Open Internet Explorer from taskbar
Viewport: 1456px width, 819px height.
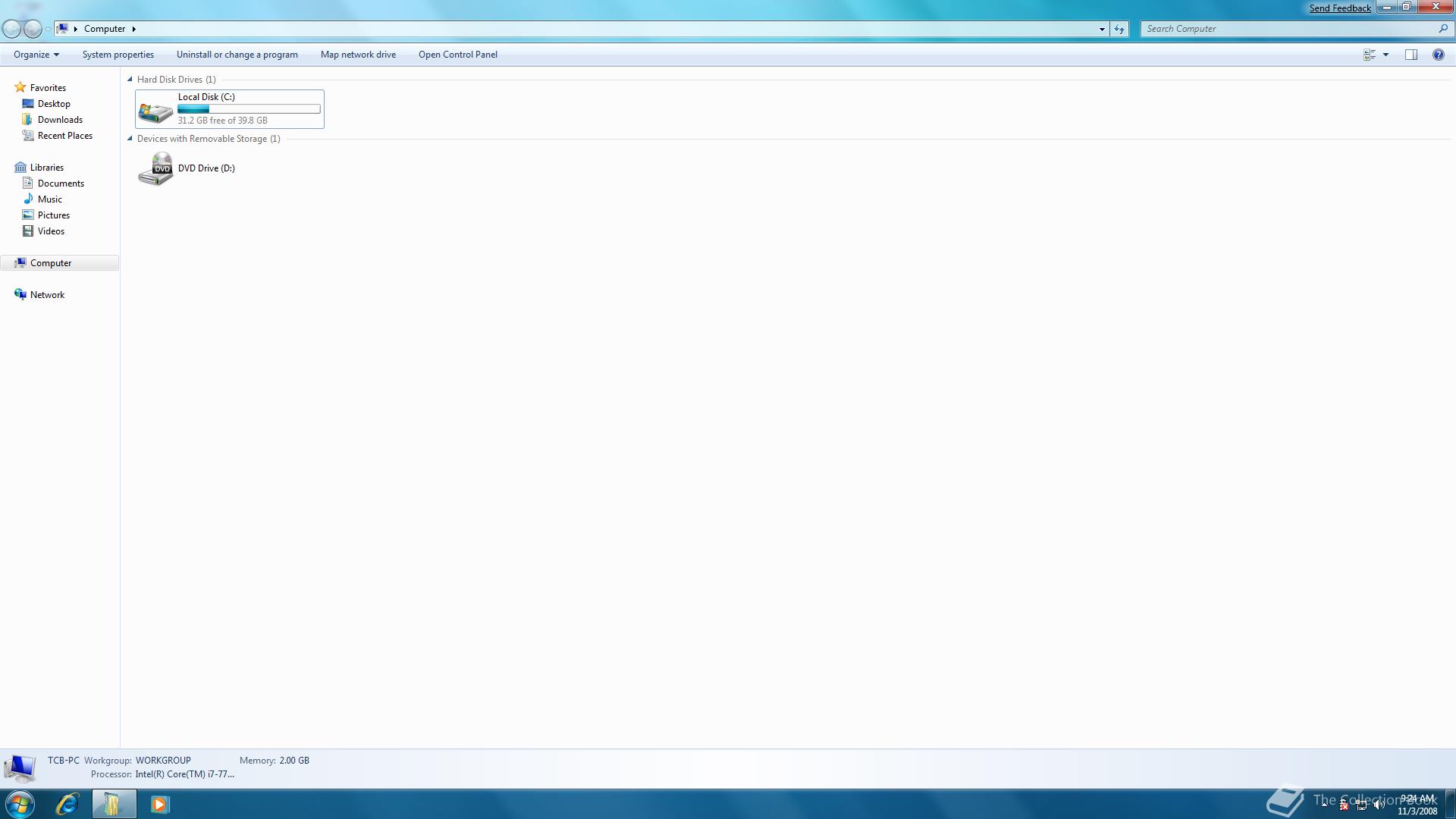pos(67,804)
